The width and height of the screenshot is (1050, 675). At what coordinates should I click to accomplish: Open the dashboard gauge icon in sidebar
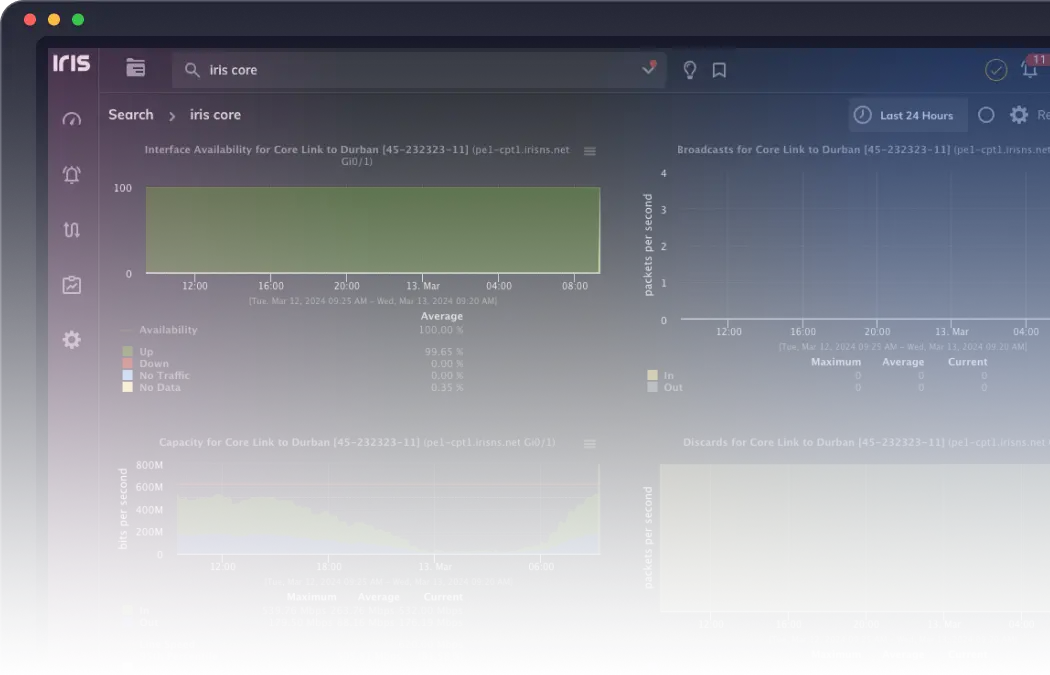point(71,119)
